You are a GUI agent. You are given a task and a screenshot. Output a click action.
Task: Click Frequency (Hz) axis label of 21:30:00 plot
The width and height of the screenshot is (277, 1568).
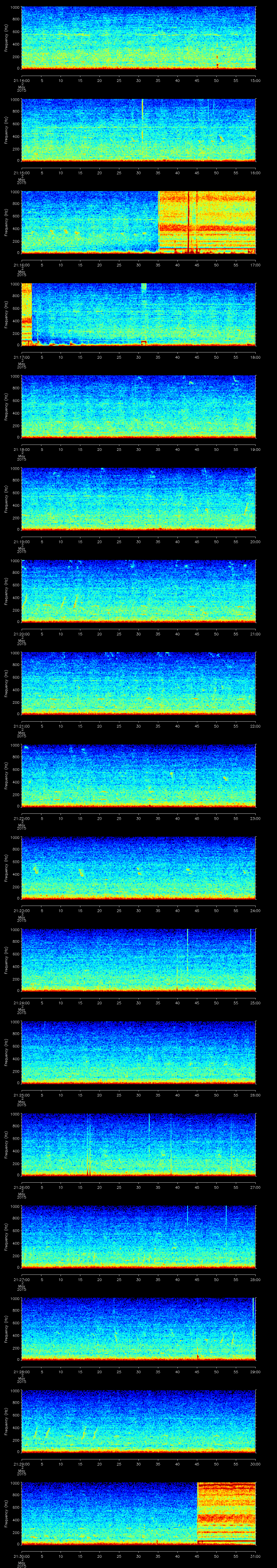[6, 1514]
